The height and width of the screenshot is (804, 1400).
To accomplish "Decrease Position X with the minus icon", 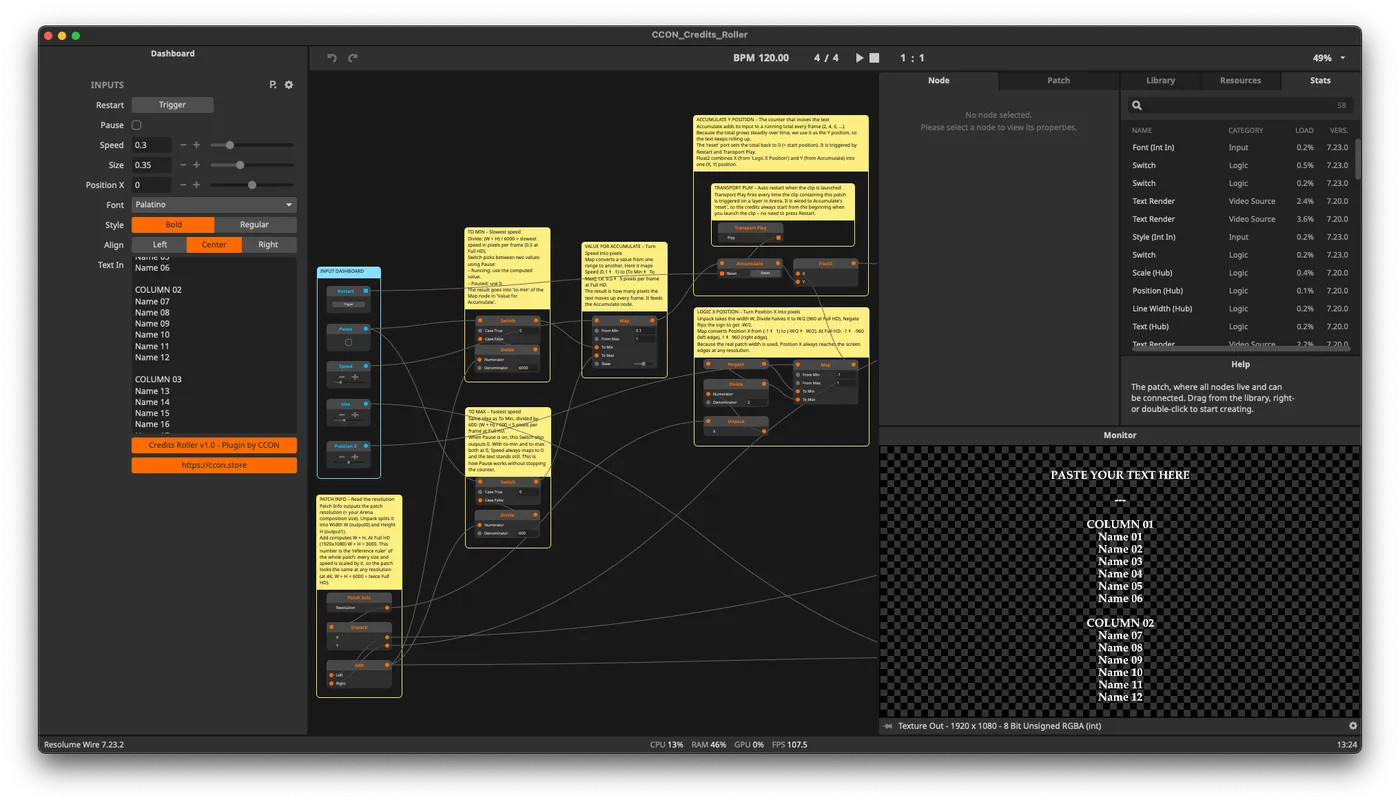I will point(183,185).
